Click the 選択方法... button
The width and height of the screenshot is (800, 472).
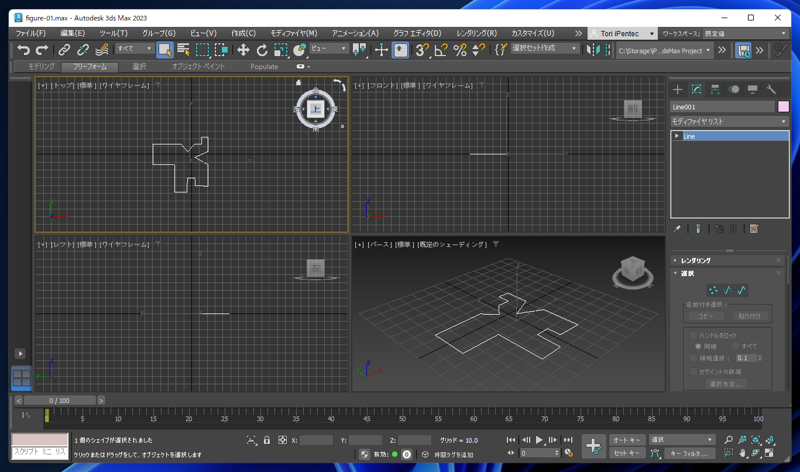click(726, 384)
